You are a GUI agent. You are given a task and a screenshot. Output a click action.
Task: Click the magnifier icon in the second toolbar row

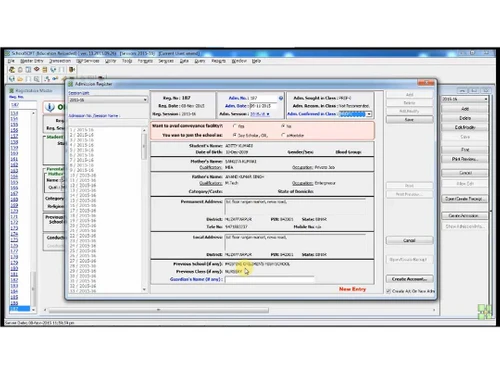36,79
